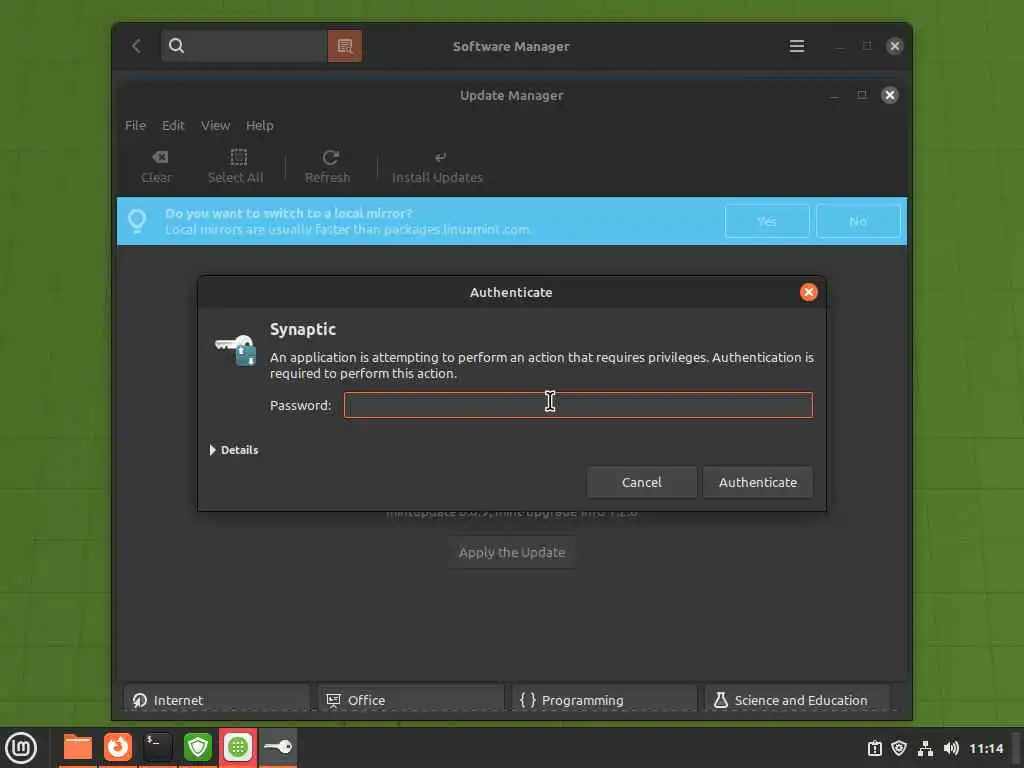
Task: Open the clock showing 11:14
Action: click(x=986, y=748)
